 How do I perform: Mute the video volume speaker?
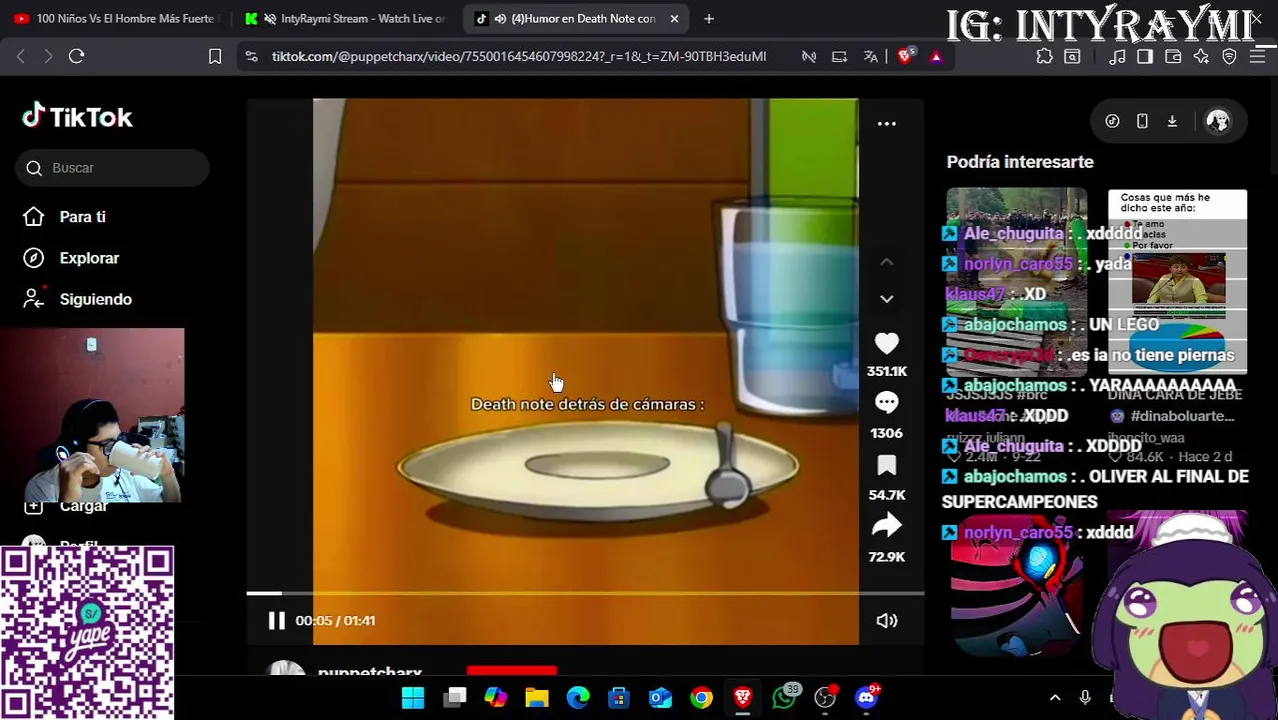[886, 621]
